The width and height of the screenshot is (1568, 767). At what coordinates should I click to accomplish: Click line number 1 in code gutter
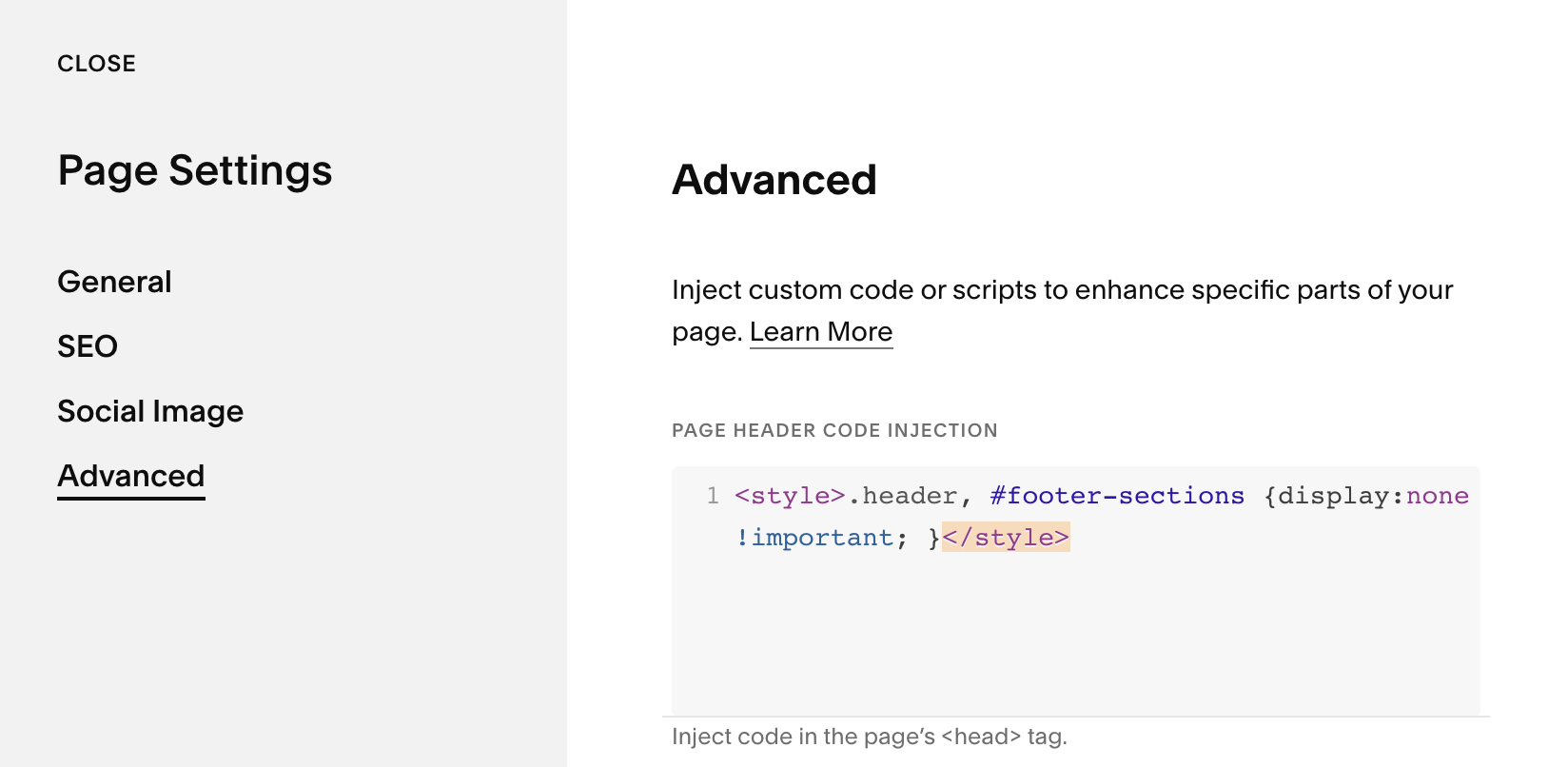[713, 496]
